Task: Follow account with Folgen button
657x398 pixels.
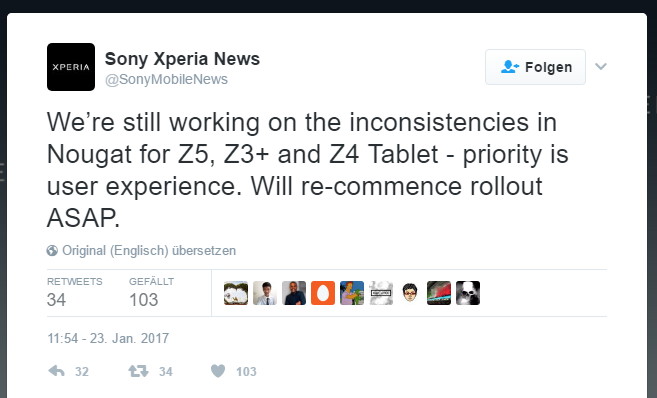Action: [535, 67]
